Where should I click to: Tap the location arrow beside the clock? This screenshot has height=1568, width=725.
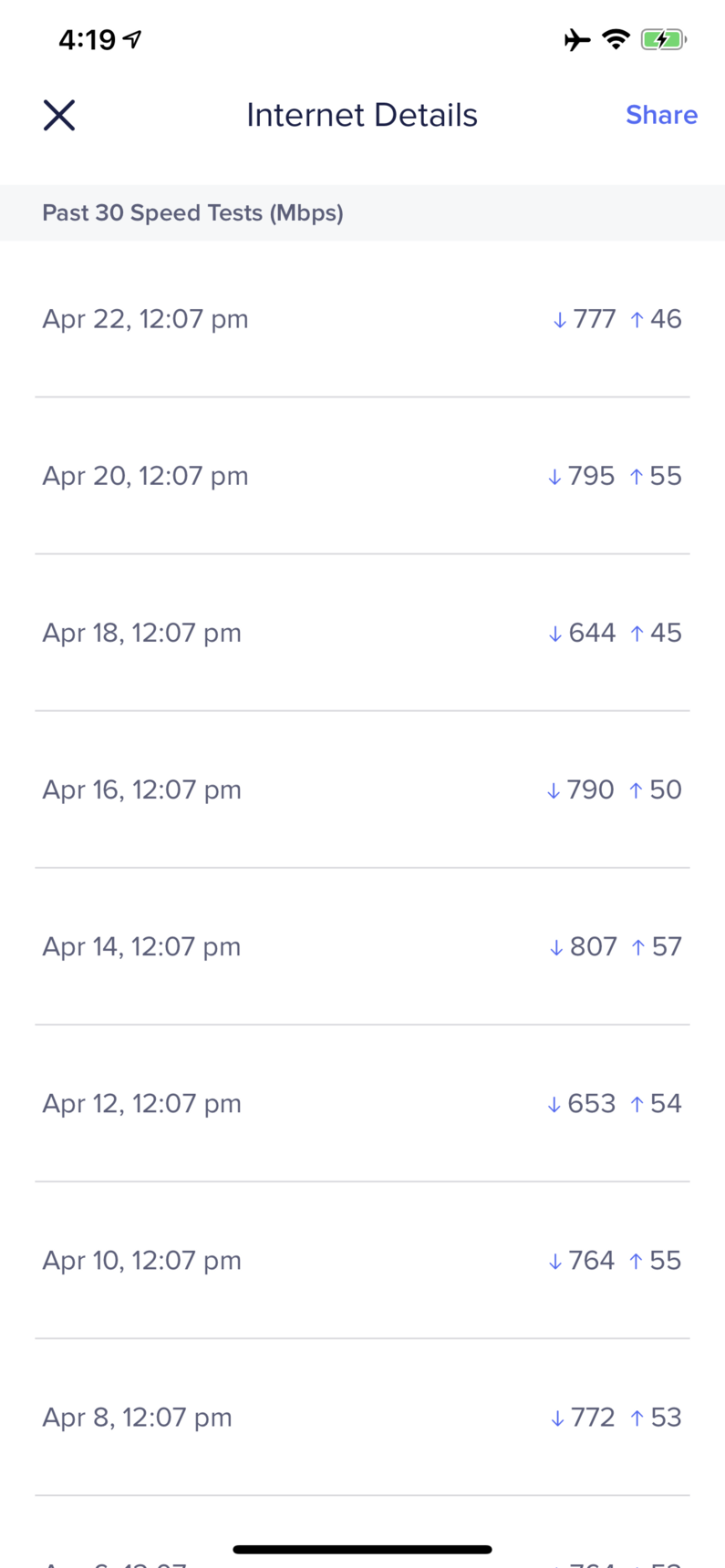tap(133, 39)
